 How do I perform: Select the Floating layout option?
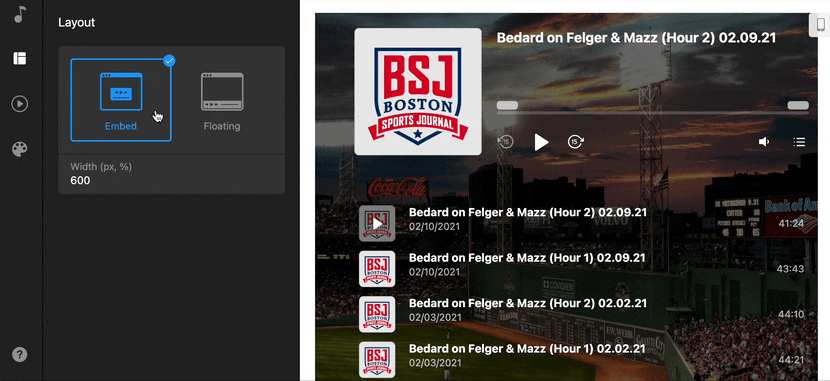[x=222, y=100]
